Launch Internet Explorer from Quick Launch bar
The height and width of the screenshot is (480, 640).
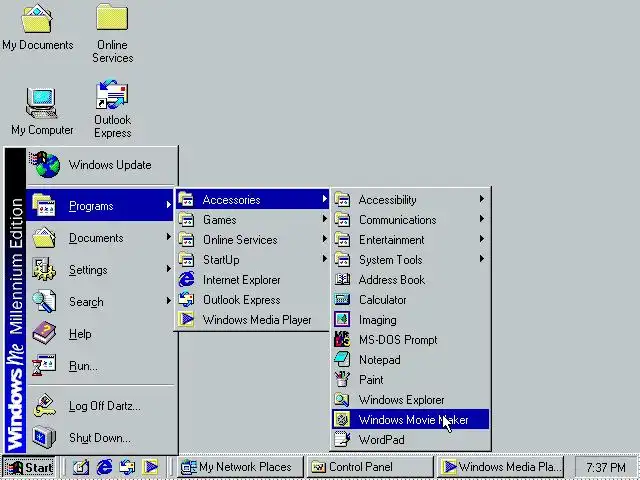pos(104,467)
